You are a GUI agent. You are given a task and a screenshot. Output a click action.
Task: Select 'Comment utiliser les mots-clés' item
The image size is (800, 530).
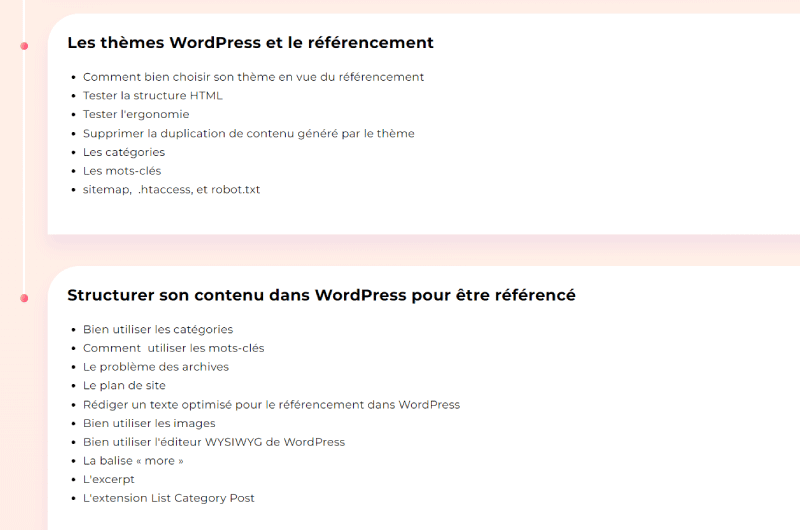[173, 348]
